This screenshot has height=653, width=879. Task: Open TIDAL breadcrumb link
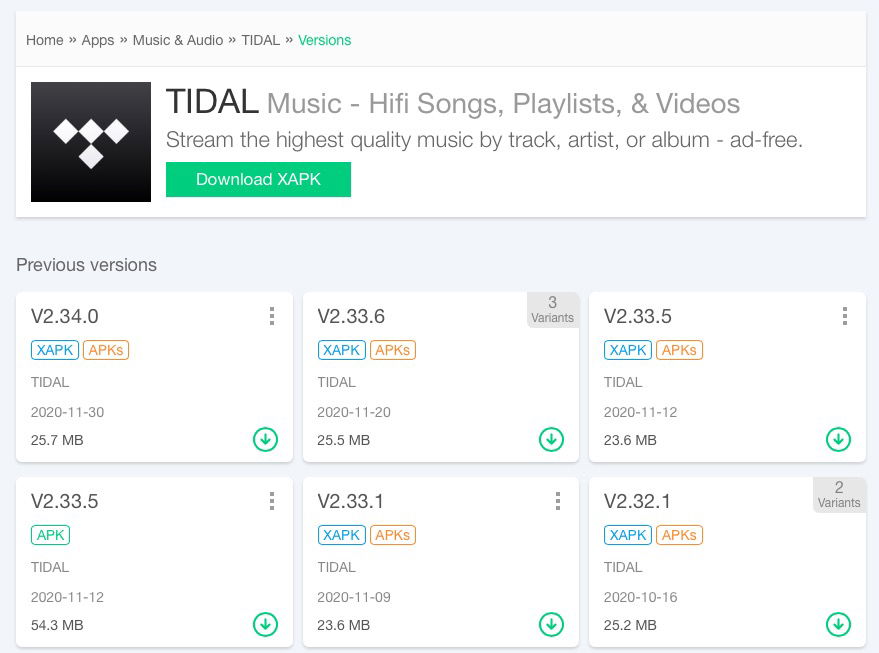coord(261,40)
